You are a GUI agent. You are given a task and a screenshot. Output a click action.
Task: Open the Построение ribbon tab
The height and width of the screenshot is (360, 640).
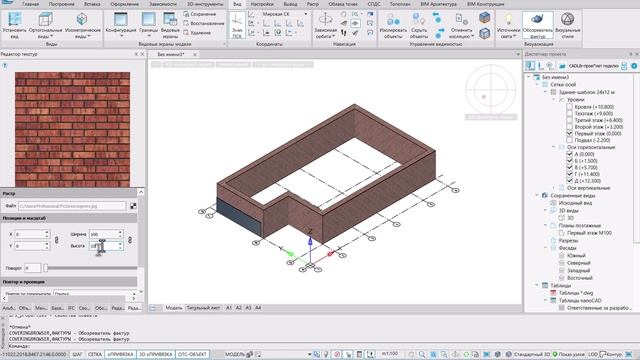[x=62, y=4]
